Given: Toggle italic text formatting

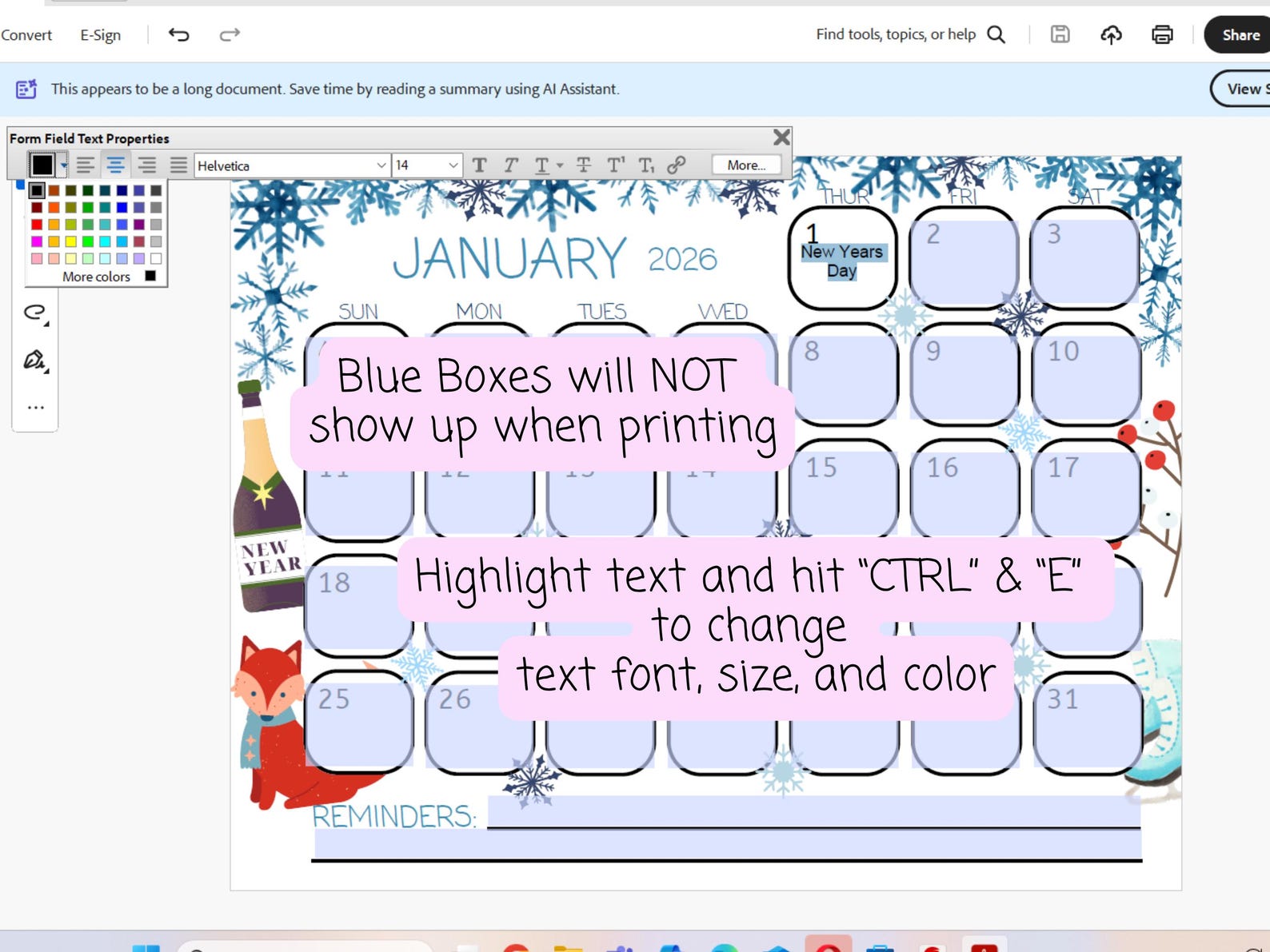Looking at the screenshot, I should tap(510, 165).
